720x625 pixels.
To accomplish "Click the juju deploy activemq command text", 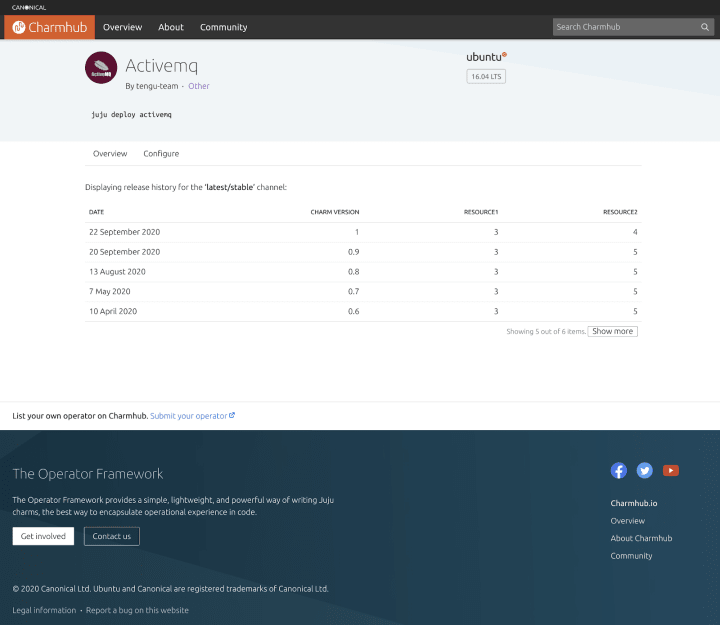I will tap(131, 114).
